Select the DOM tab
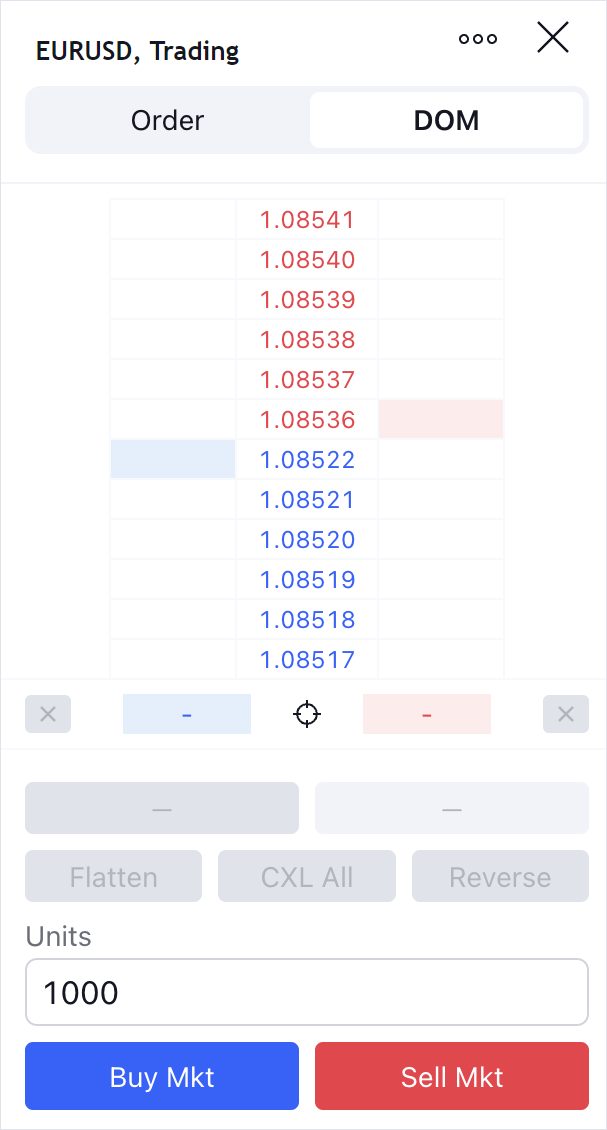Screen dimensions: 607x1130 [446, 121]
